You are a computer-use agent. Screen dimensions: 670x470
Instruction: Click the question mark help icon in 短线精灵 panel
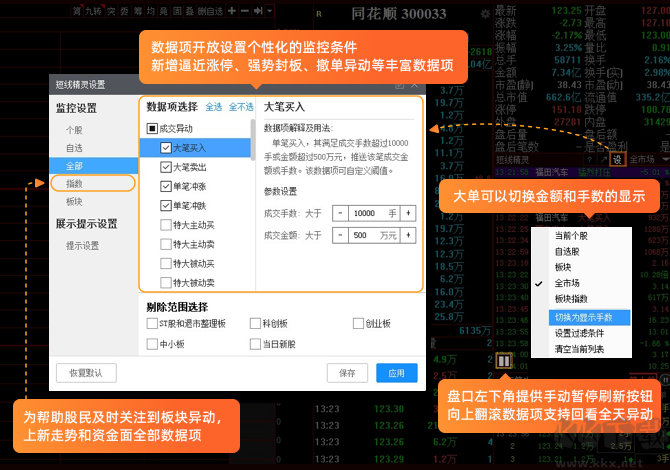[590, 160]
